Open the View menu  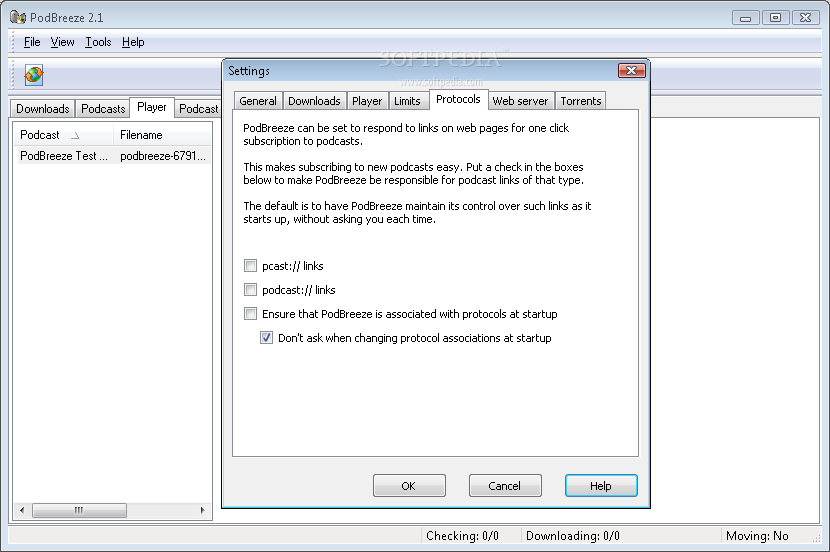point(62,42)
